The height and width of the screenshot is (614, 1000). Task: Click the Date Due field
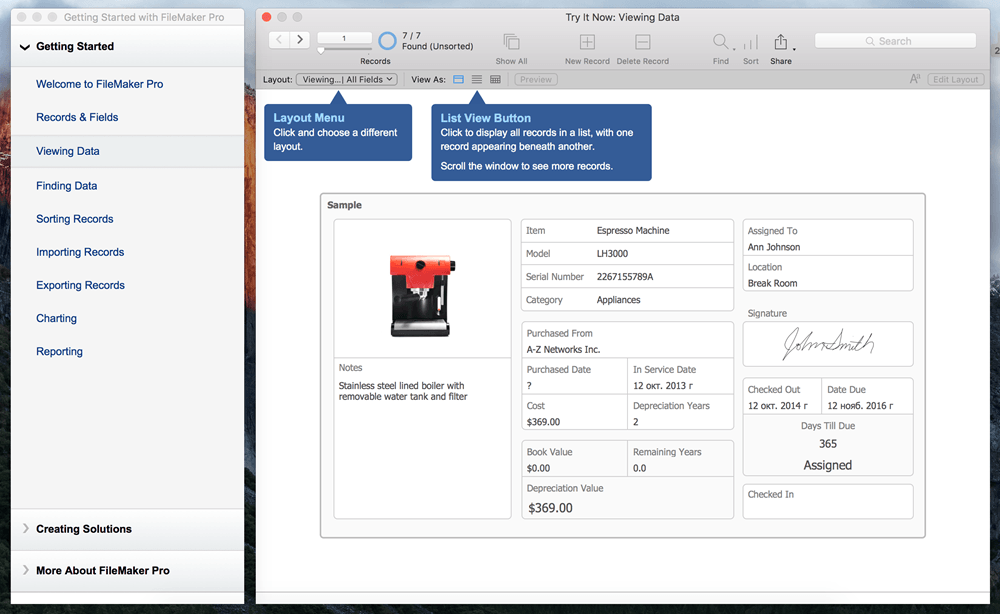(867, 397)
